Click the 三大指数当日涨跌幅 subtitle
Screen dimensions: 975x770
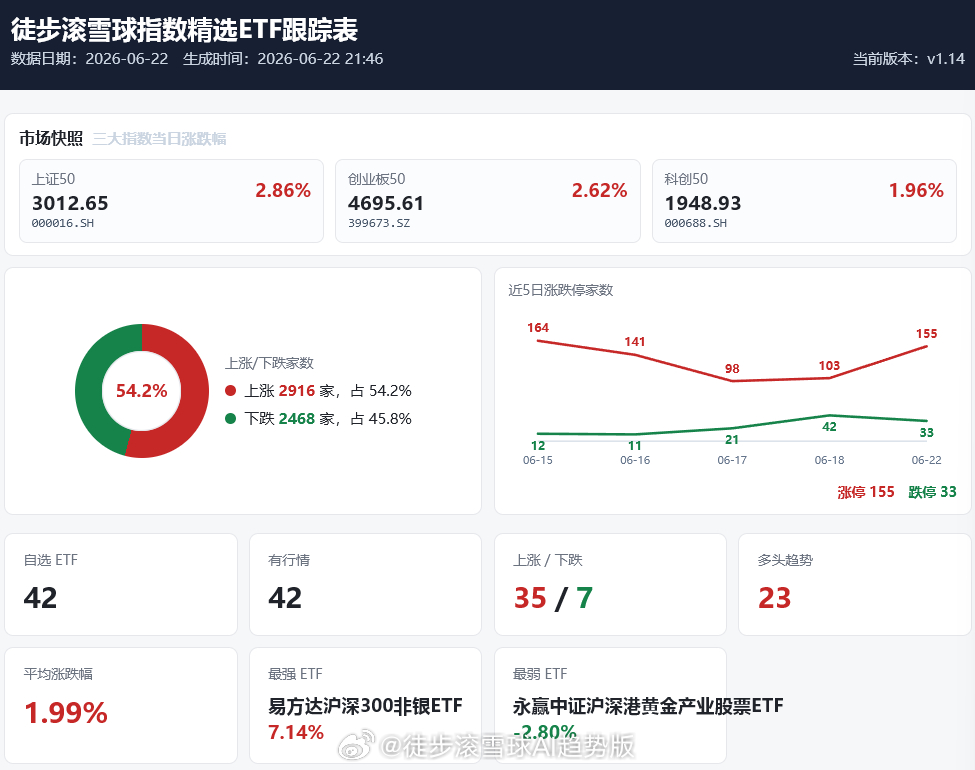coord(159,138)
